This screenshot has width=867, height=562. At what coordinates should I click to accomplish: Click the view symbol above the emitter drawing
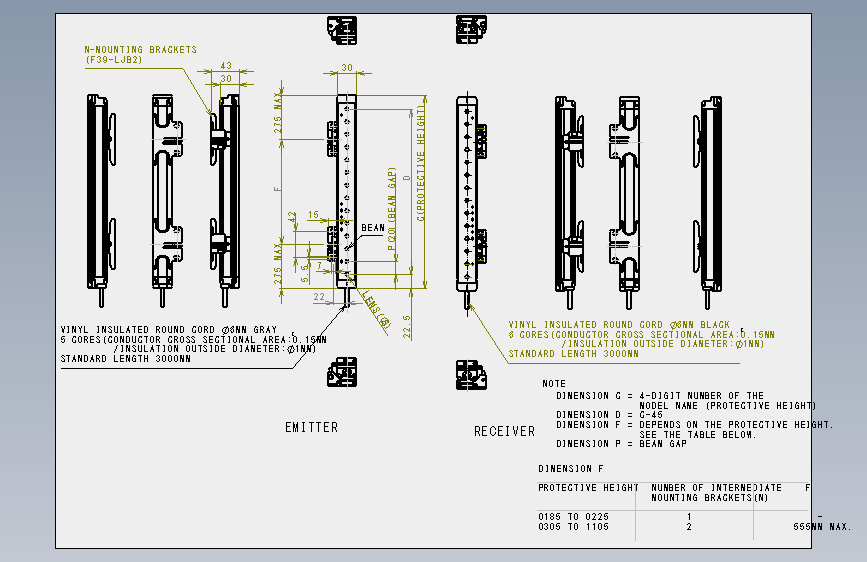pos(342,30)
